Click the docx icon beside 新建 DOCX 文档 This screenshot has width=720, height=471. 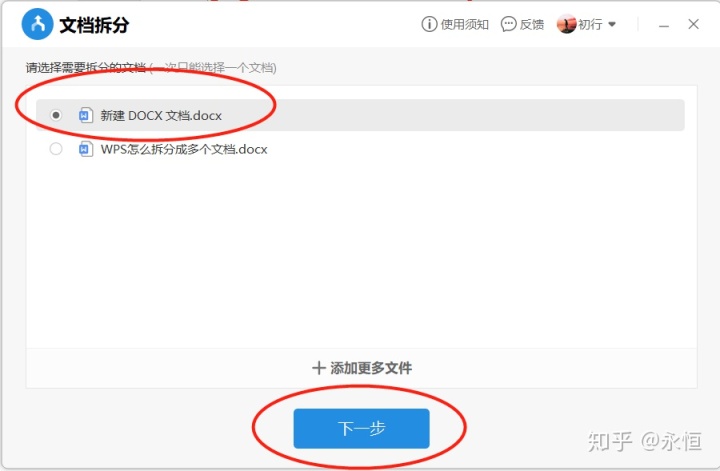(x=85, y=115)
